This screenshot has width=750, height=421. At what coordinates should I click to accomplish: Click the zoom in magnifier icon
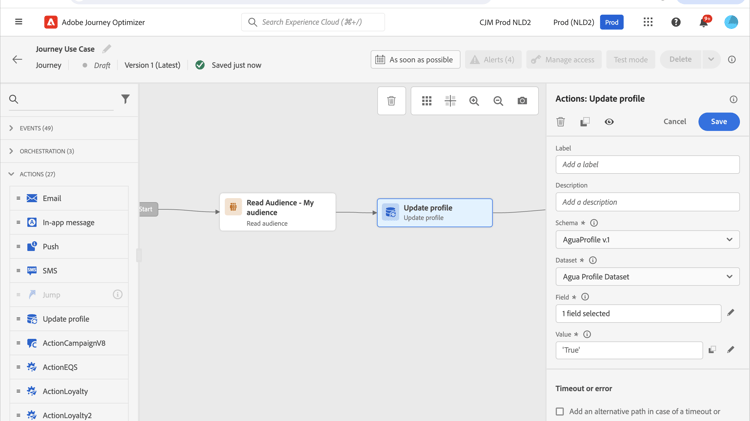[x=474, y=101]
